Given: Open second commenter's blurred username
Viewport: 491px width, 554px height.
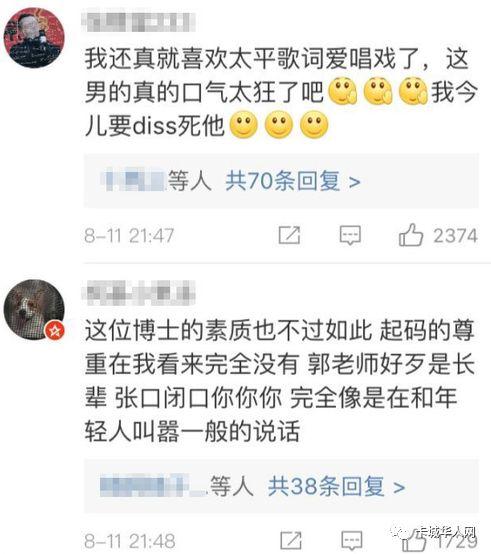Looking at the screenshot, I should 138,293.
